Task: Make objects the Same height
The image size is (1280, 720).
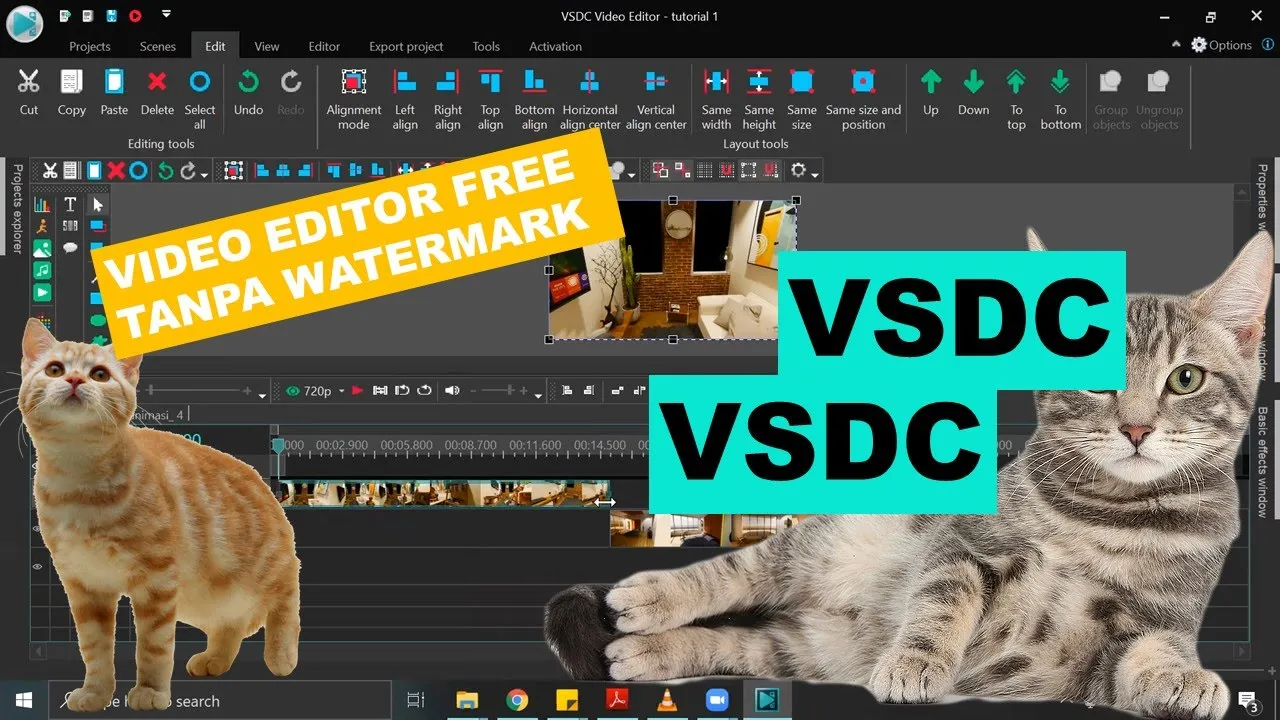Action: (759, 98)
